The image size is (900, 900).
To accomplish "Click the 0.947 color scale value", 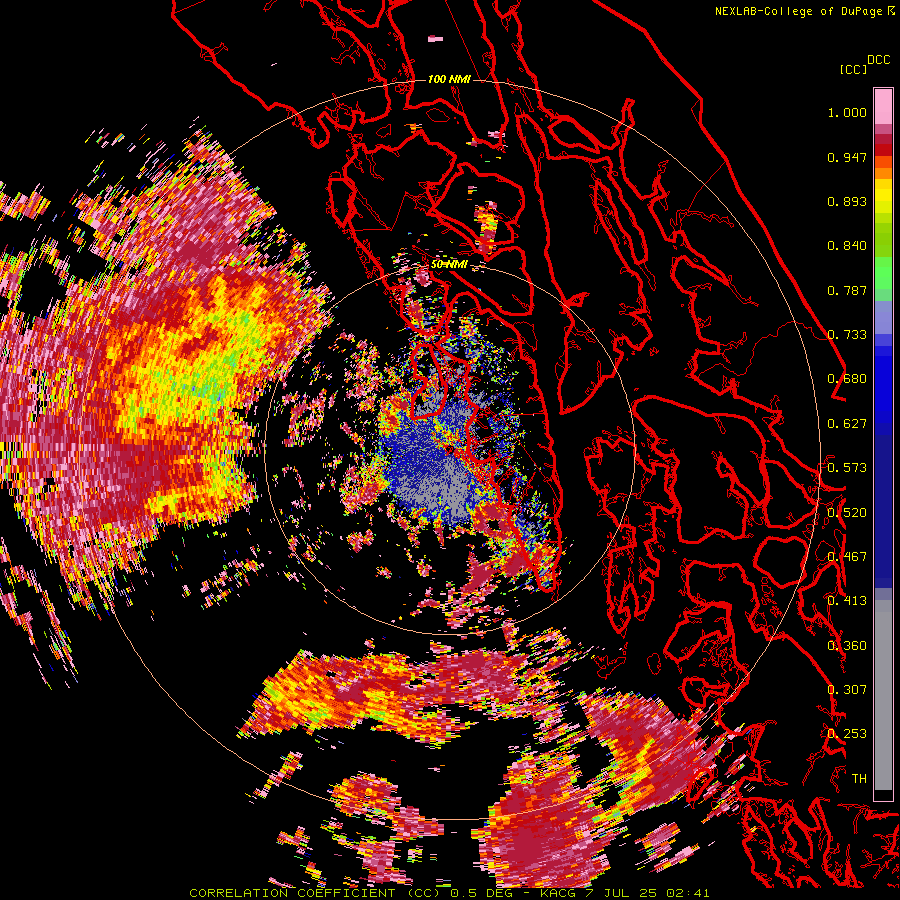I will (847, 157).
